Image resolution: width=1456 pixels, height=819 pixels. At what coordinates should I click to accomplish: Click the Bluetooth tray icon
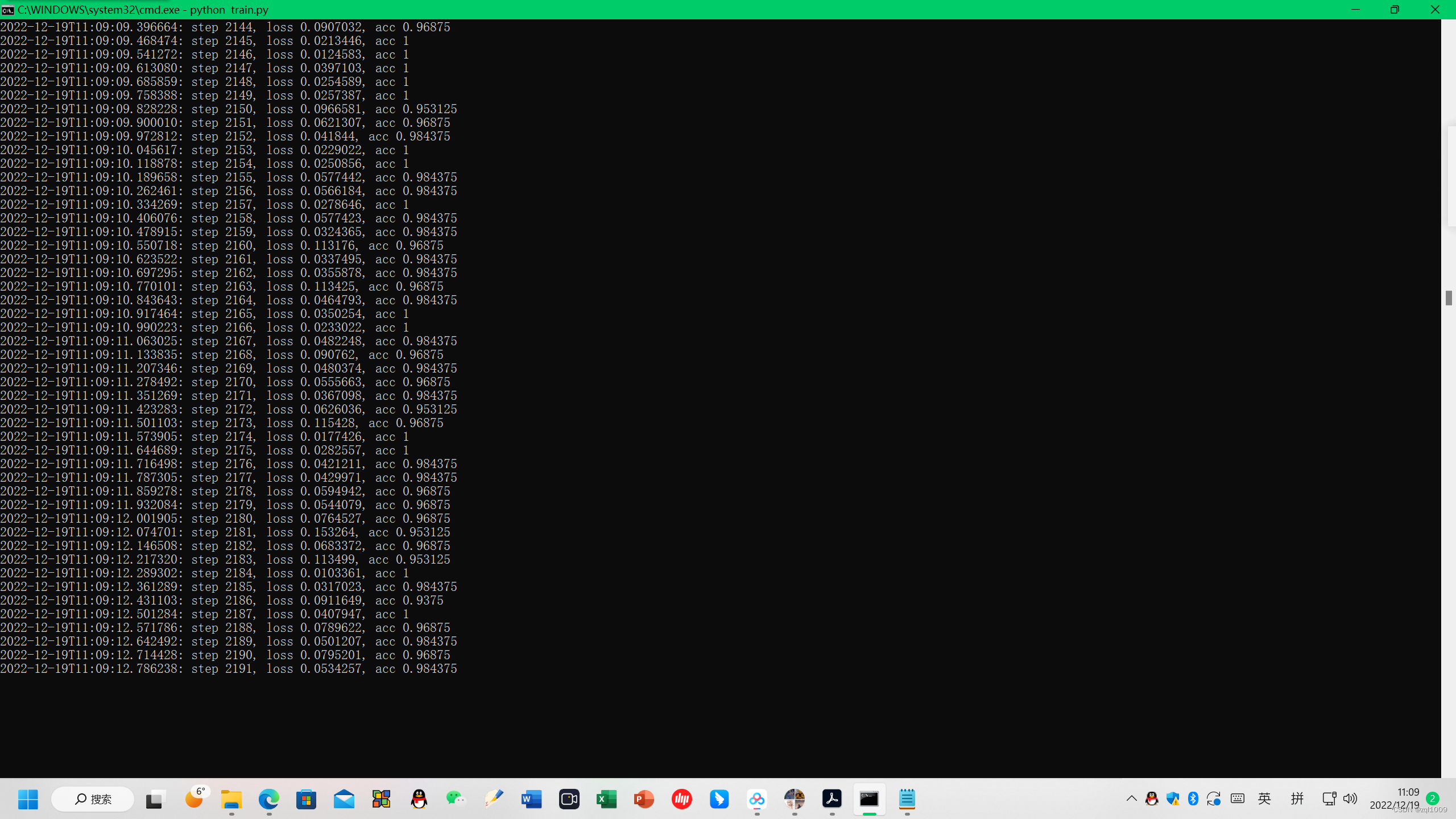[1193, 799]
